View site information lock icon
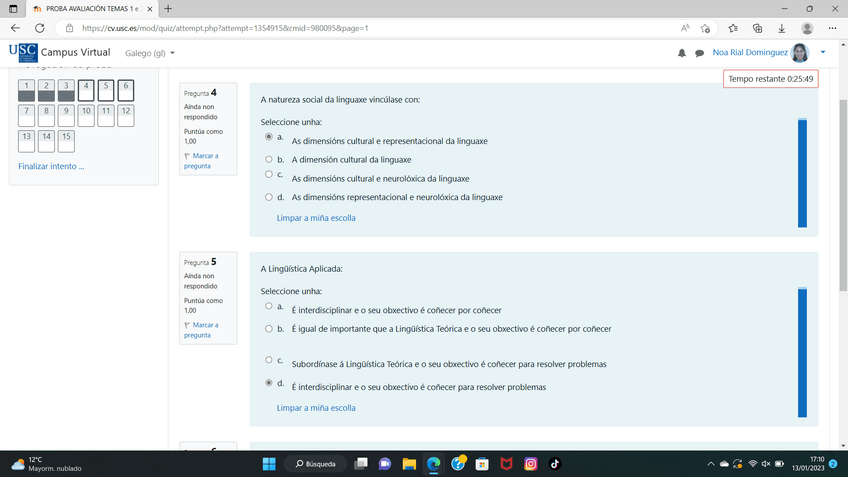 69,28
